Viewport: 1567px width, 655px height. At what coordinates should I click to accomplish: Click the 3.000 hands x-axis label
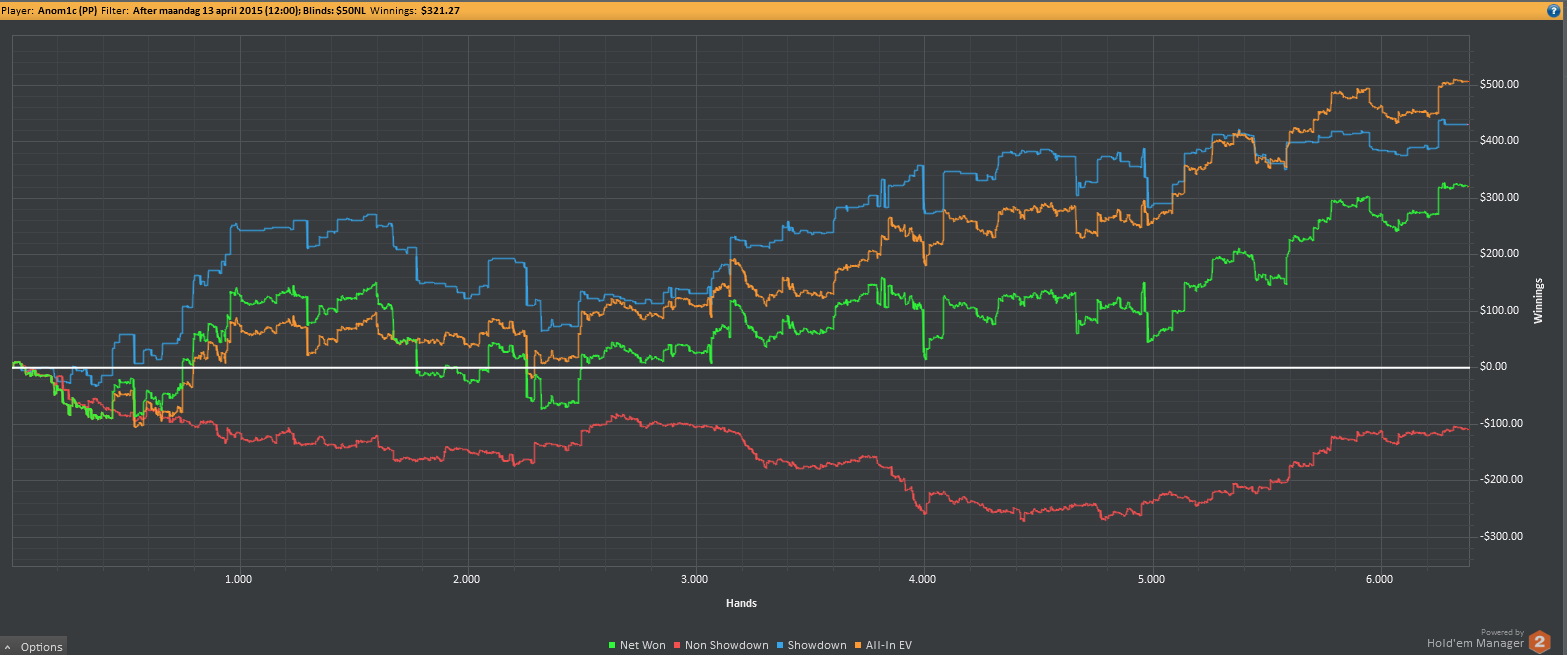694,580
